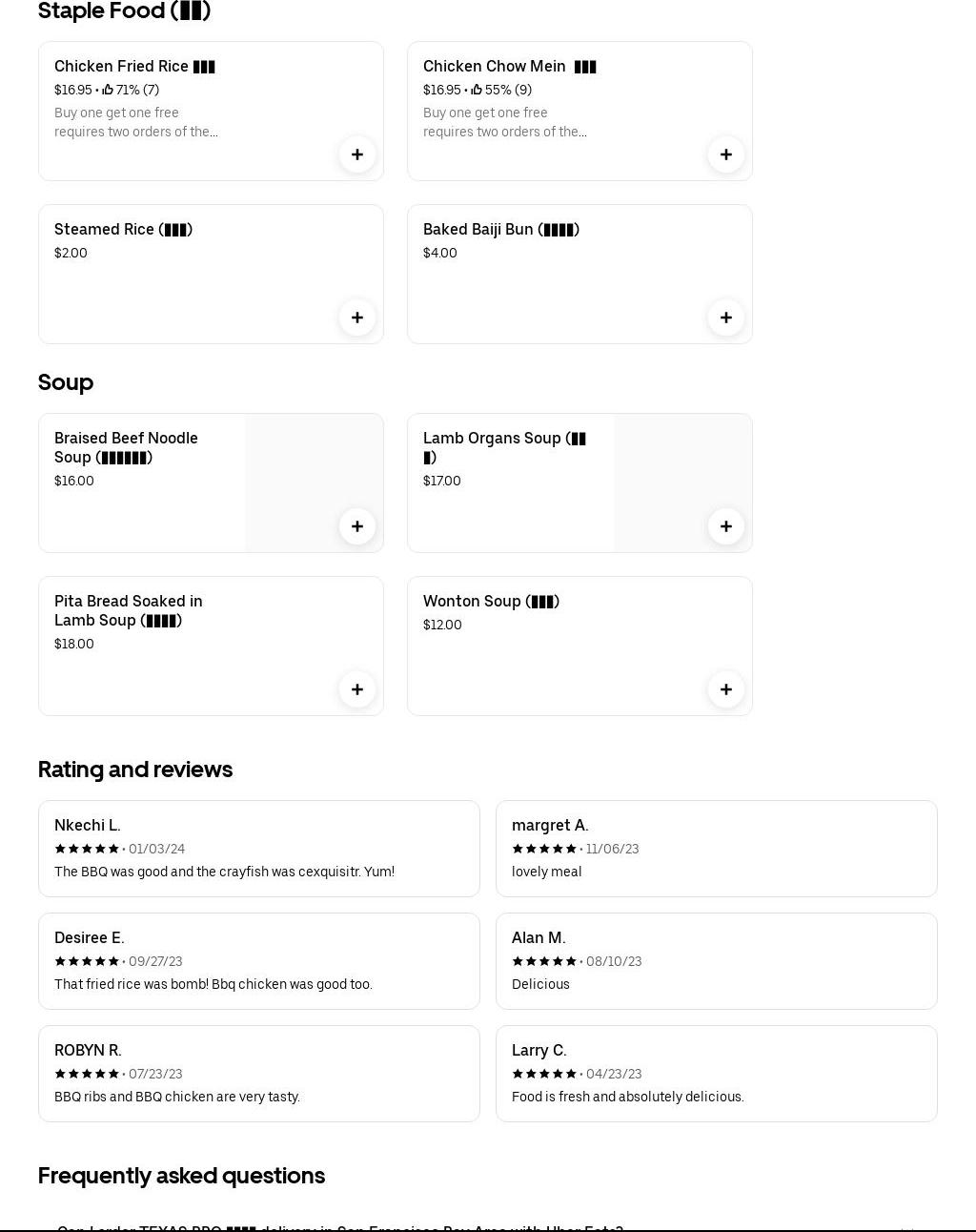
Task: Click Chicken Chow Mein 55% thumbs-up rating
Action: [x=501, y=90]
